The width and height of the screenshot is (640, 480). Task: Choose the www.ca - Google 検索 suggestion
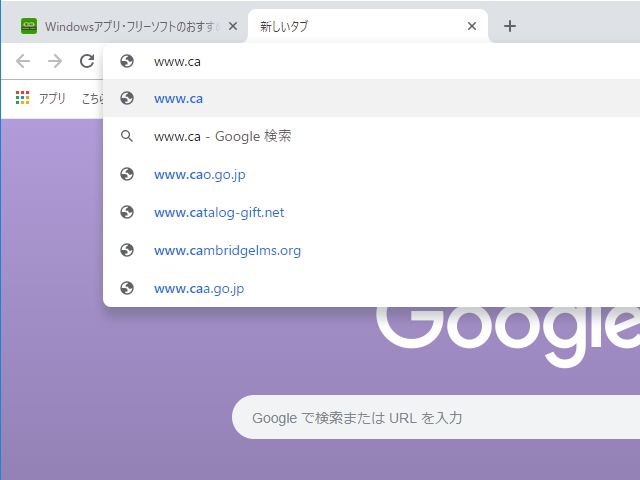[x=371, y=136]
